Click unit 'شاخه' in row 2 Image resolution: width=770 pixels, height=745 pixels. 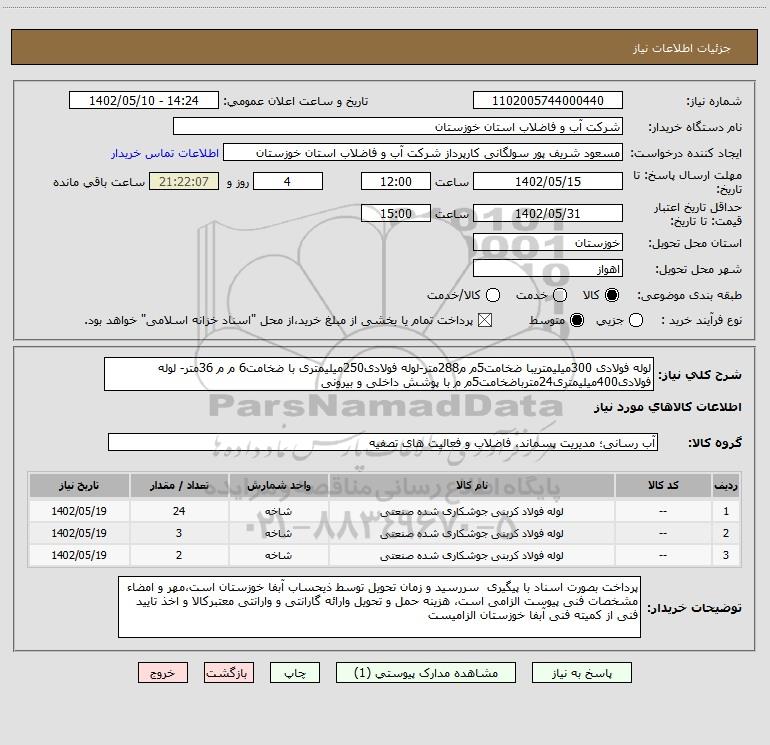click(278, 533)
